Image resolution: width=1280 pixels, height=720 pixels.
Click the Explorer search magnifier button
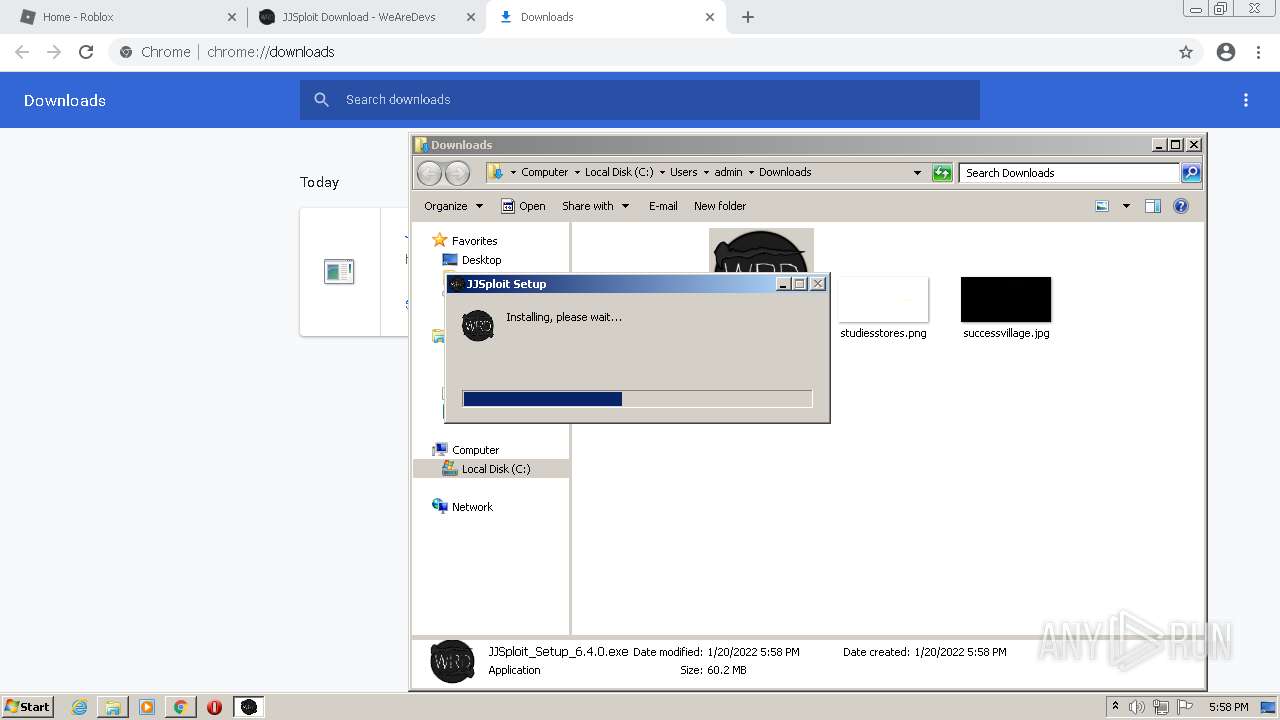click(1191, 173)
